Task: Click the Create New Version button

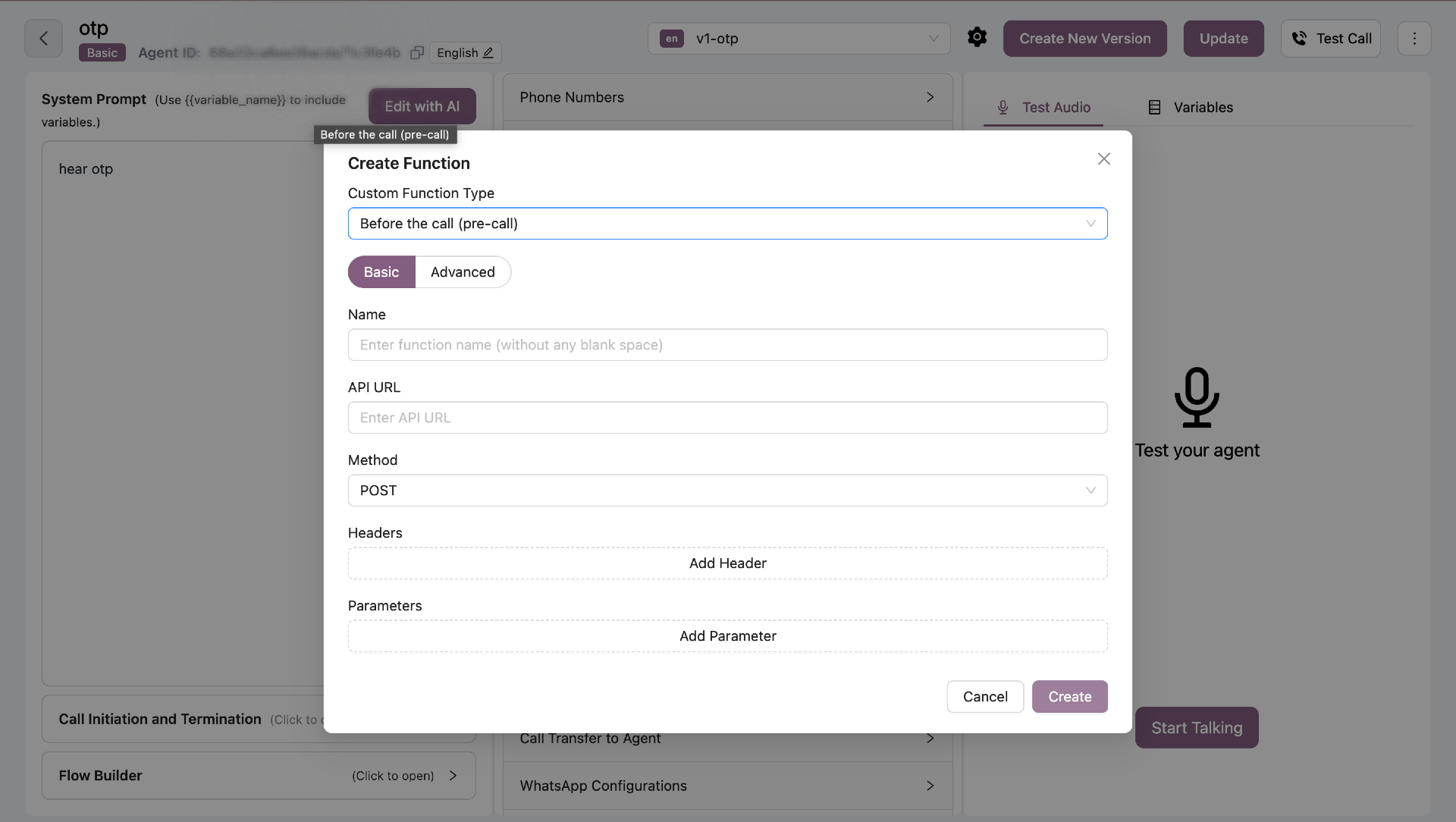Action: click(x=1084, y=39)
